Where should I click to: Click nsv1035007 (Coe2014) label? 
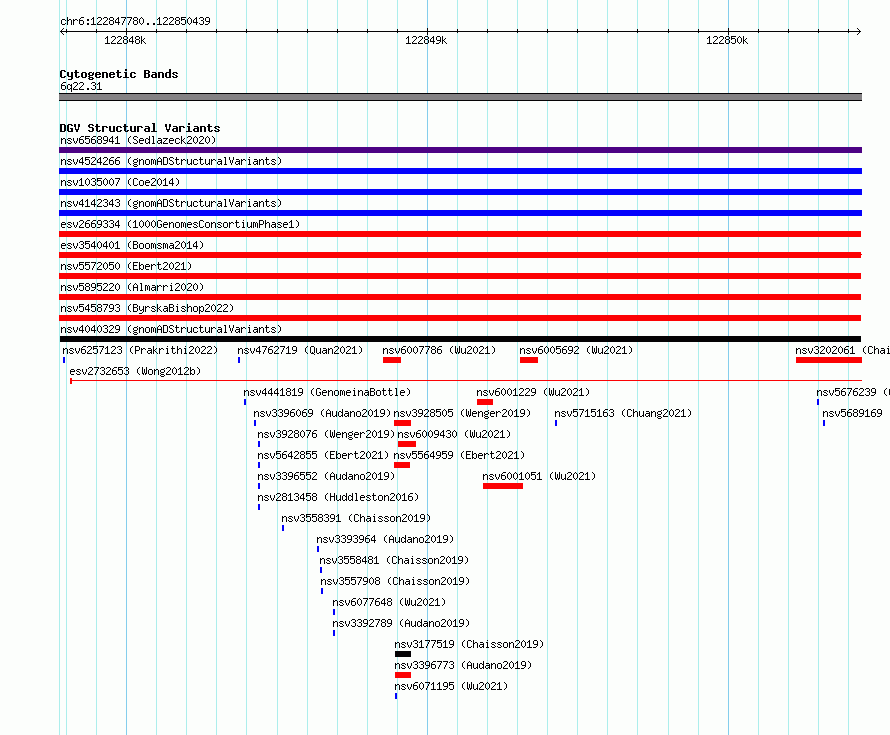point(120,182)
